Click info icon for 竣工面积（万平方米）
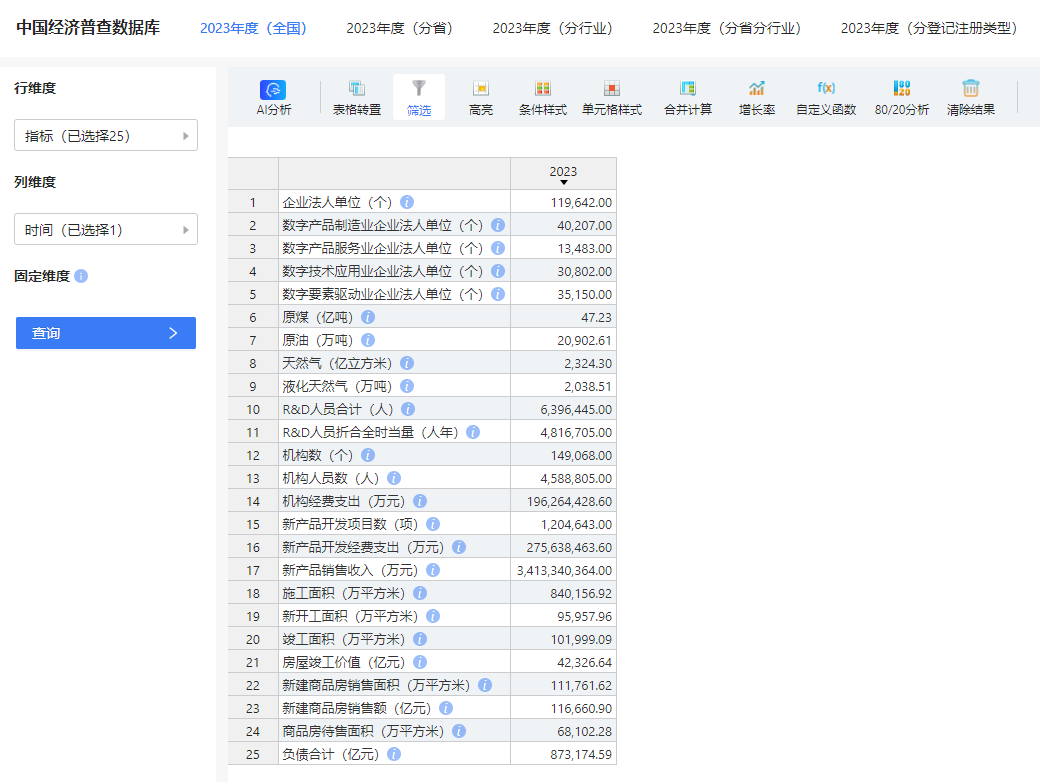 (x=420, y=639)
